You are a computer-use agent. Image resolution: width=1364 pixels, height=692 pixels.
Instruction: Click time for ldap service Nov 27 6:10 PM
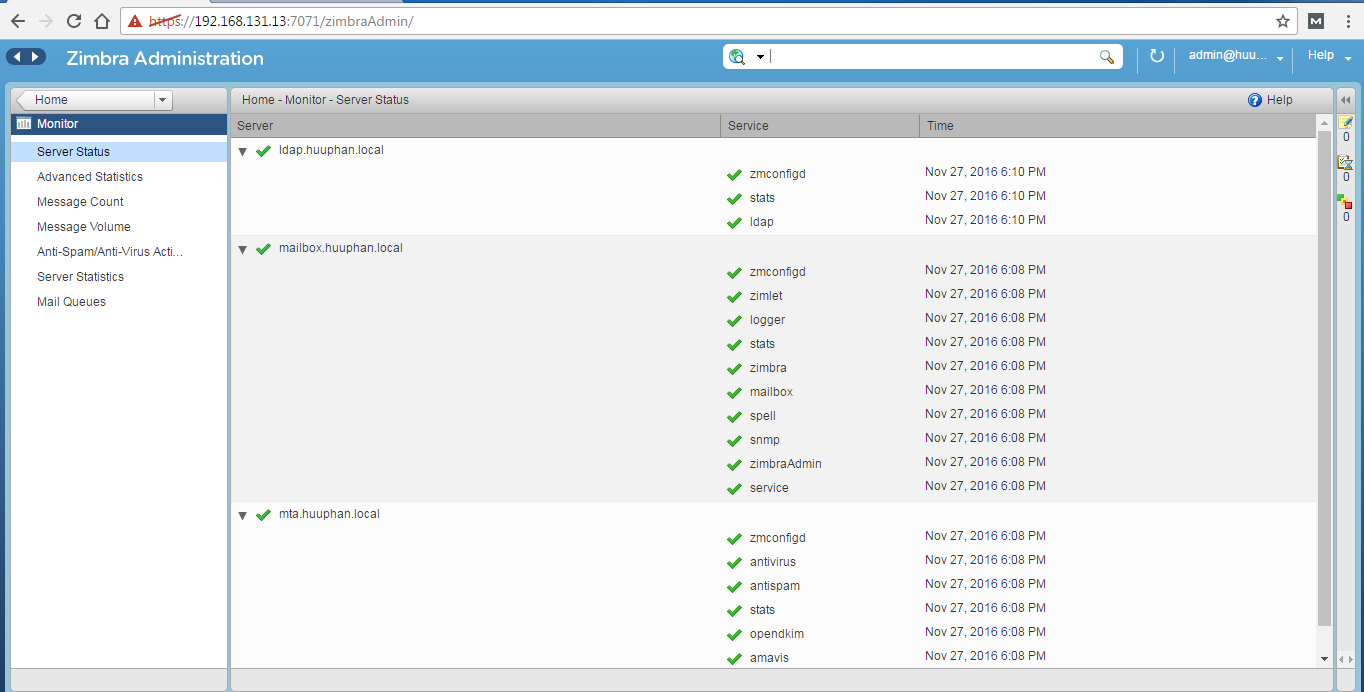[985, 220]
